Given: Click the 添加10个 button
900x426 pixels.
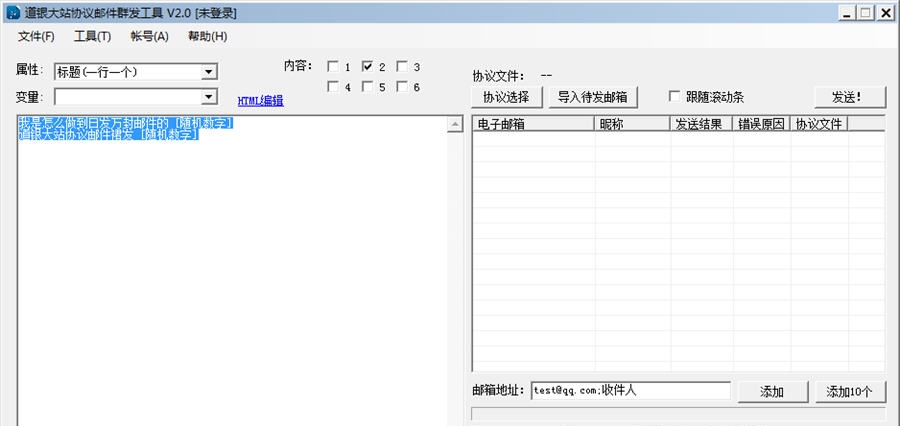Looking at the screenshot, I should (850, 392).
